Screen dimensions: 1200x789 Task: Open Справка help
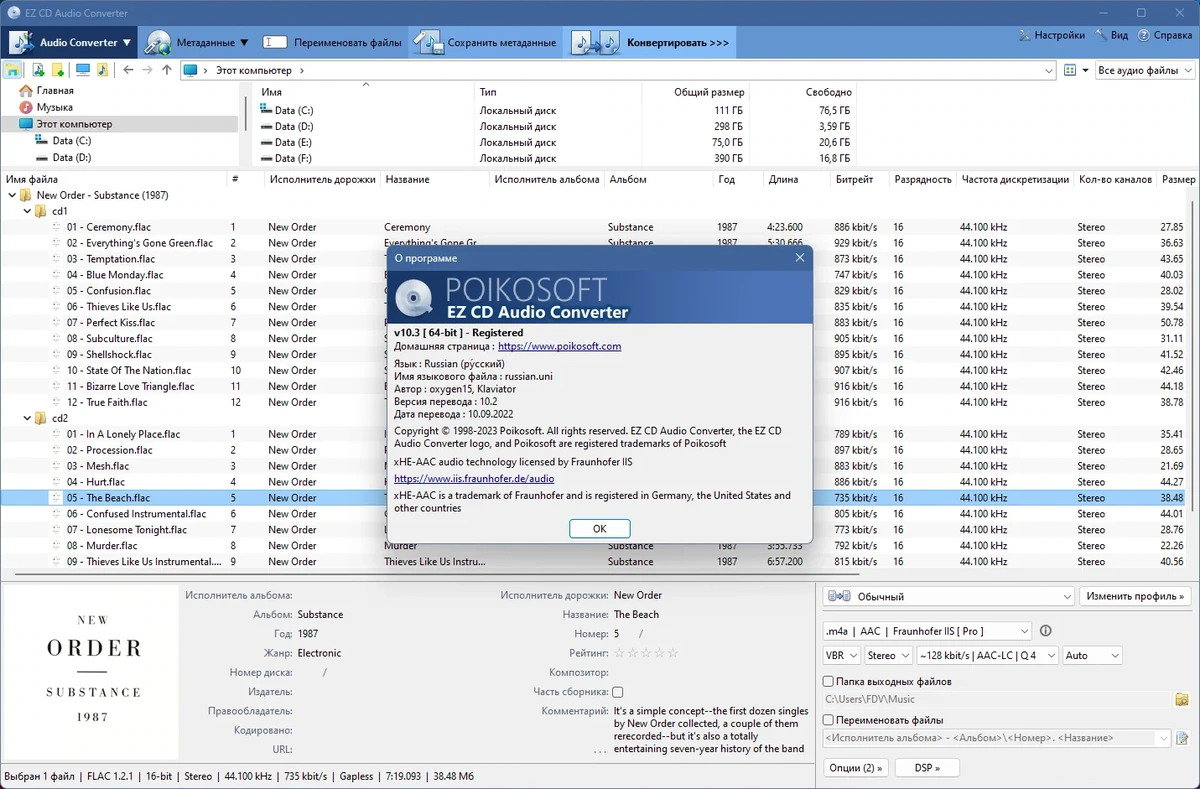coord(1164,35)
